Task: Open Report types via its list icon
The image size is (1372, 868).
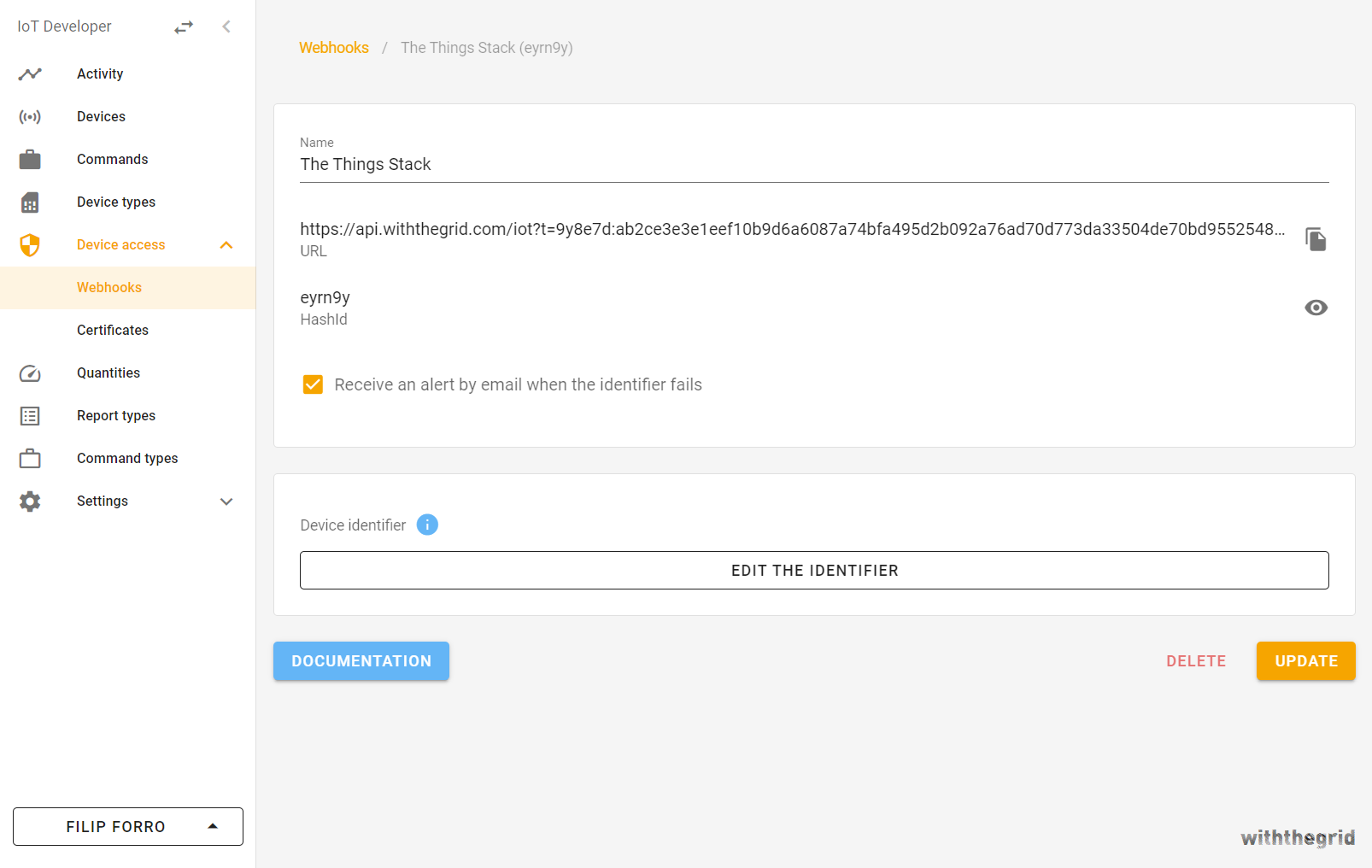Action: click(x=30, y=415)
